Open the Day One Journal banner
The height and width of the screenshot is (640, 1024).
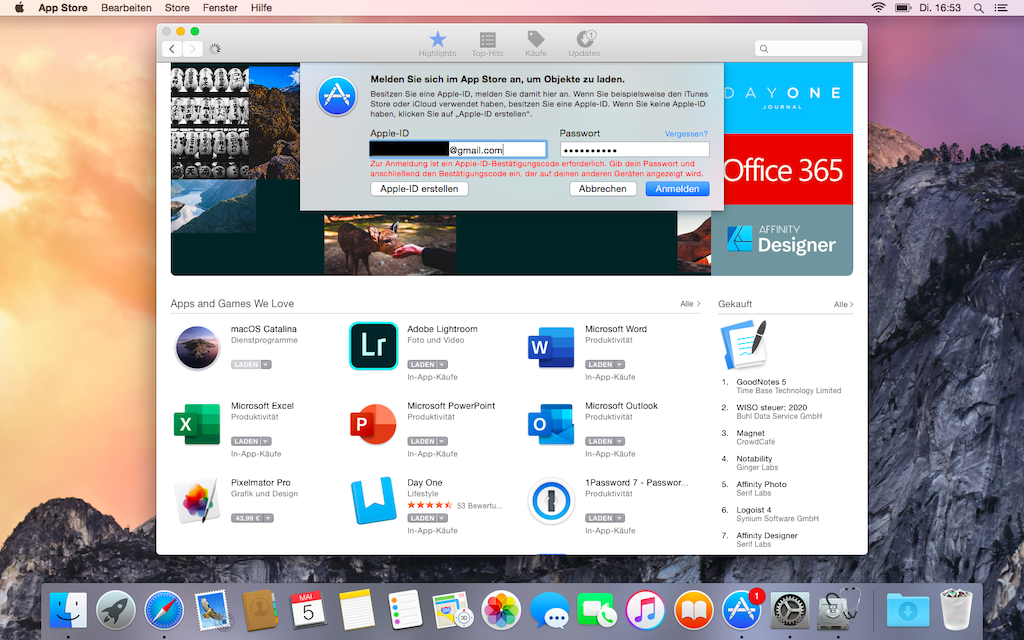788,98
